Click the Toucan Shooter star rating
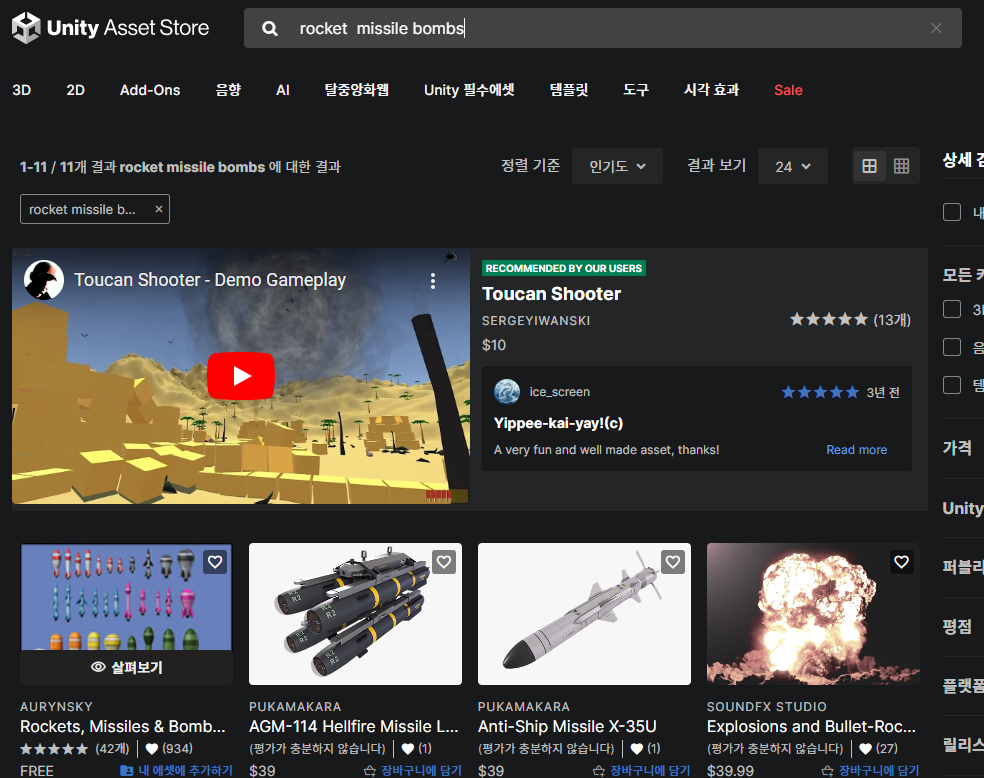The width and height of the screenshot is (984, 778). [828, 319]
